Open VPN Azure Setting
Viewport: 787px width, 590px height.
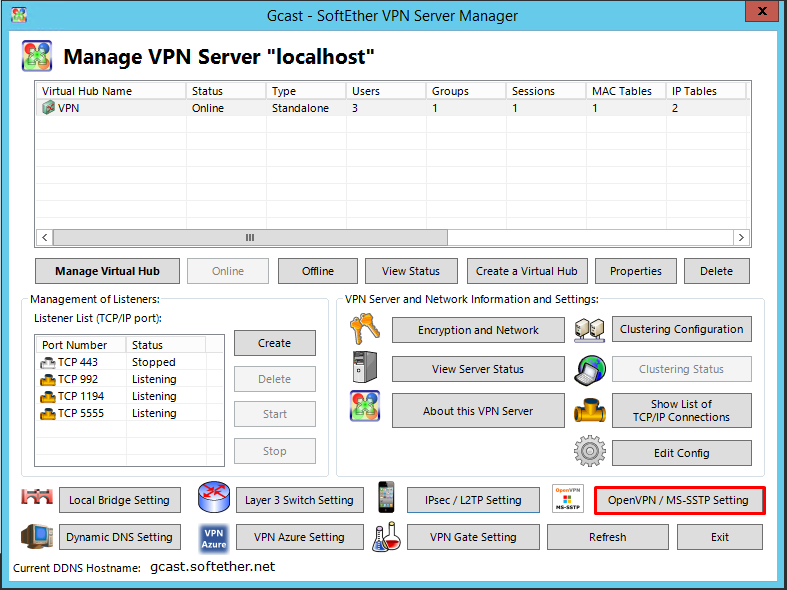click(x=300, y=537)
